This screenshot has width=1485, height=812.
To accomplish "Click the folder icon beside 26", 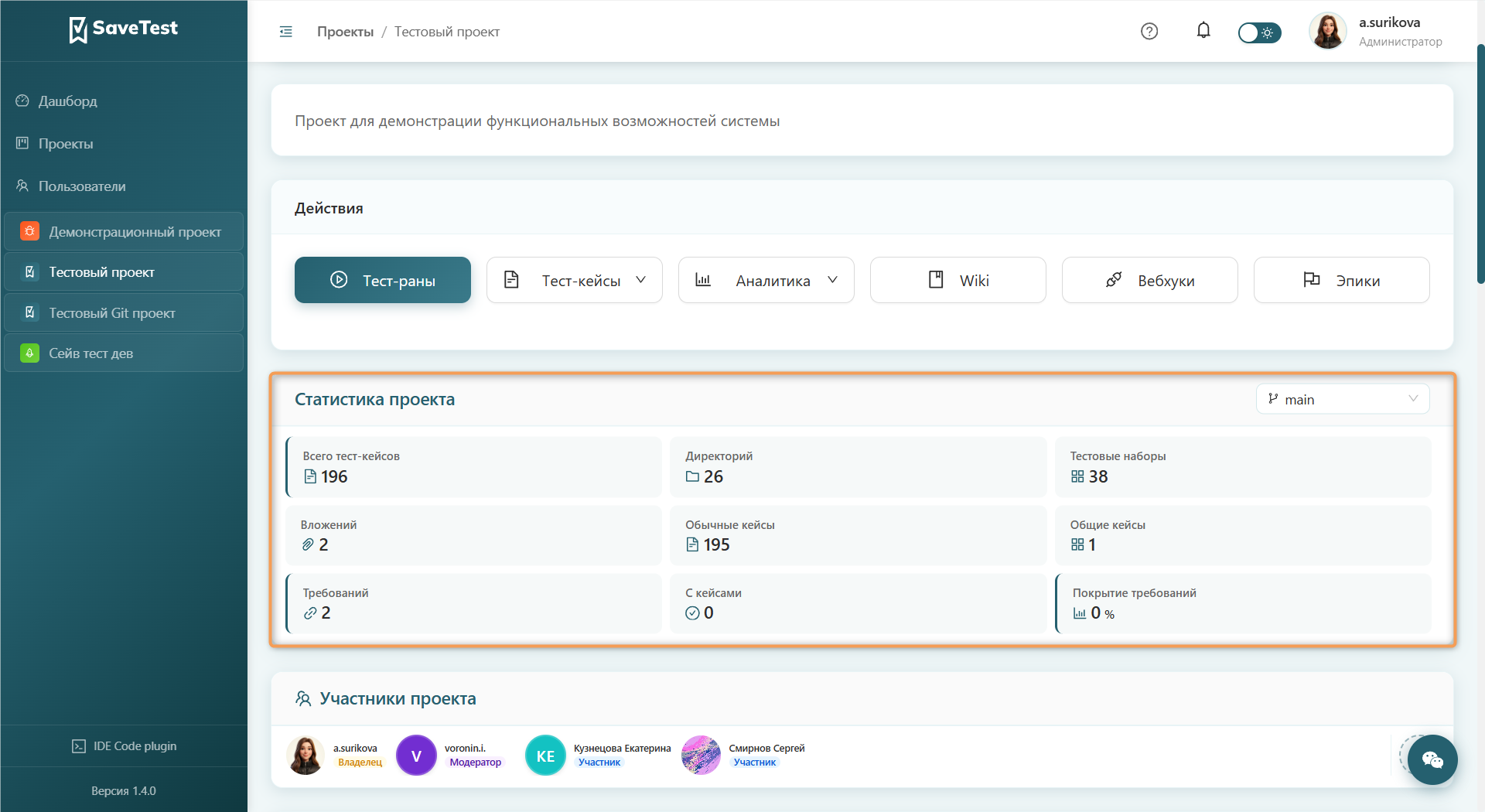I will [x=692, y=476].
